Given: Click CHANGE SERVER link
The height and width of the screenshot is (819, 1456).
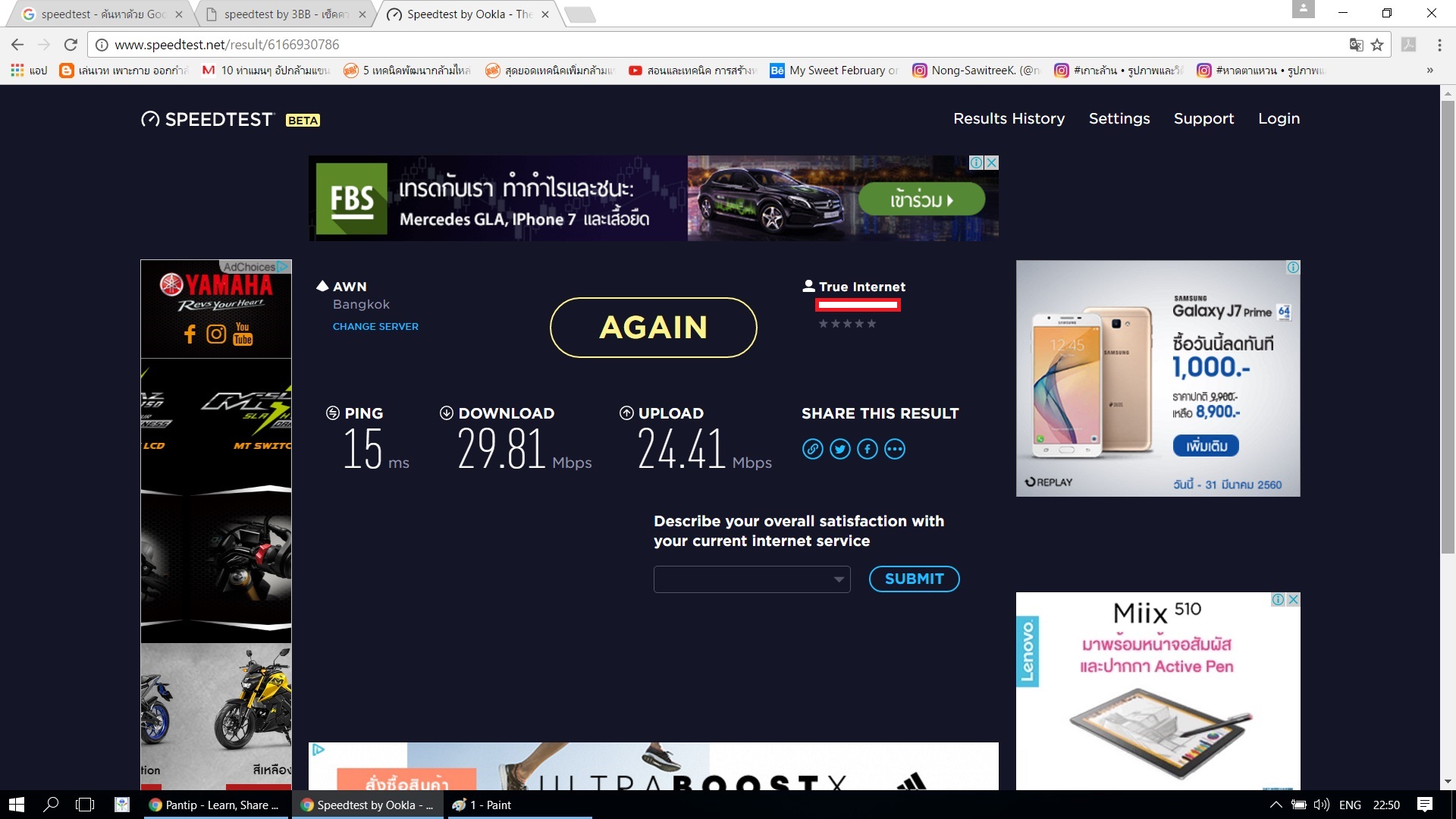Looking at the screenshot, I should tap(375, 326).
